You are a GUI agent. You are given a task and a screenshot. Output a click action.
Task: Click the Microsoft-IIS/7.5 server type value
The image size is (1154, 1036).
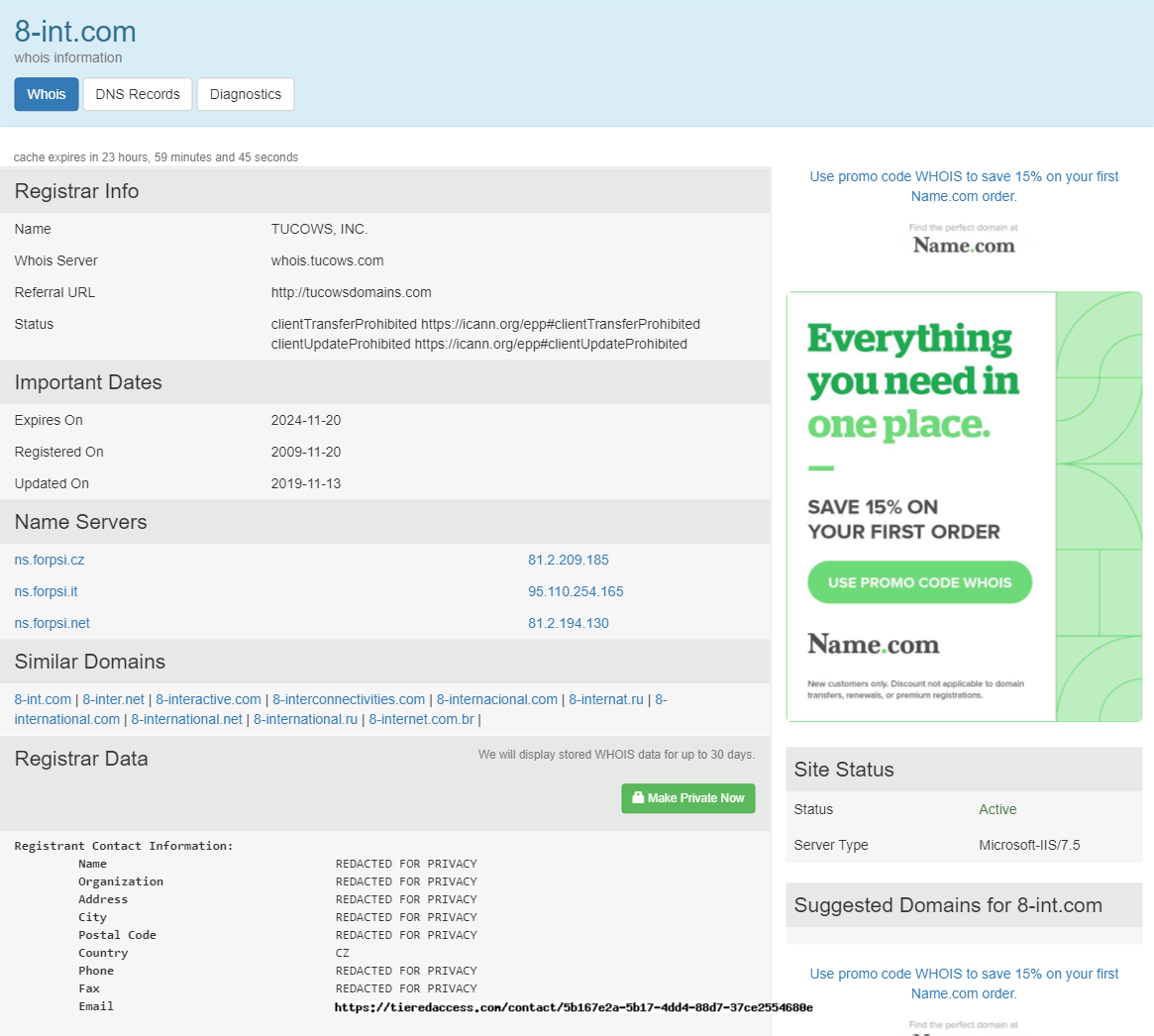1029,845
